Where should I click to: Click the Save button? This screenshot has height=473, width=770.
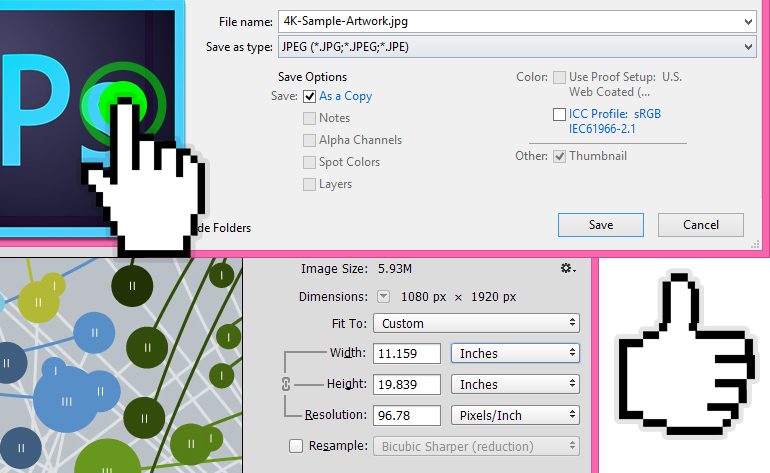pos(601,225)
